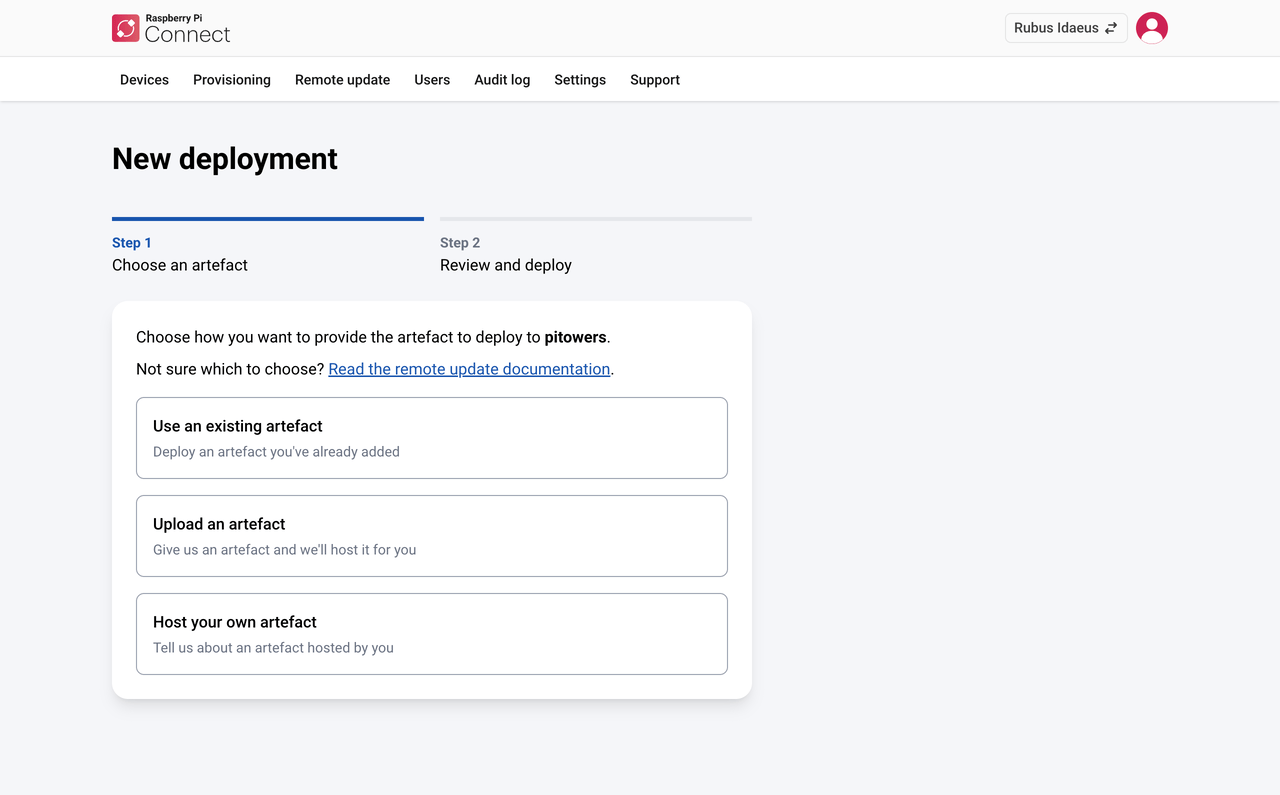Select Step 2 Review and deploy

tap(596, 247)
